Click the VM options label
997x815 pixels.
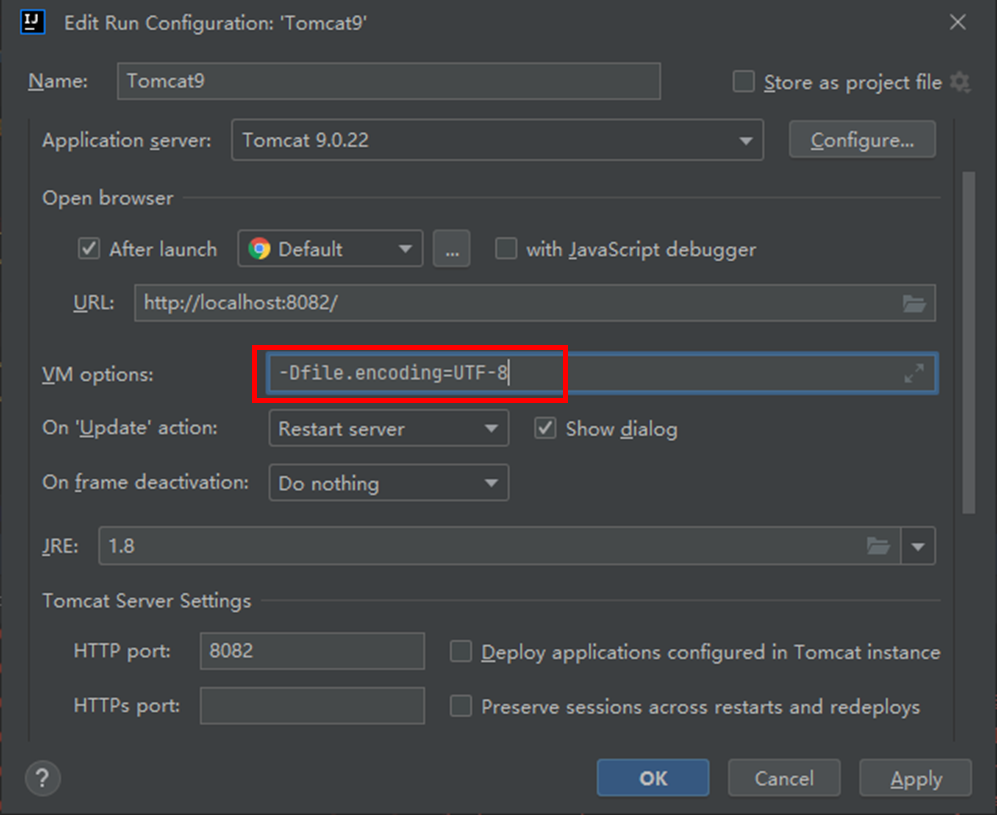coord(97,374)
